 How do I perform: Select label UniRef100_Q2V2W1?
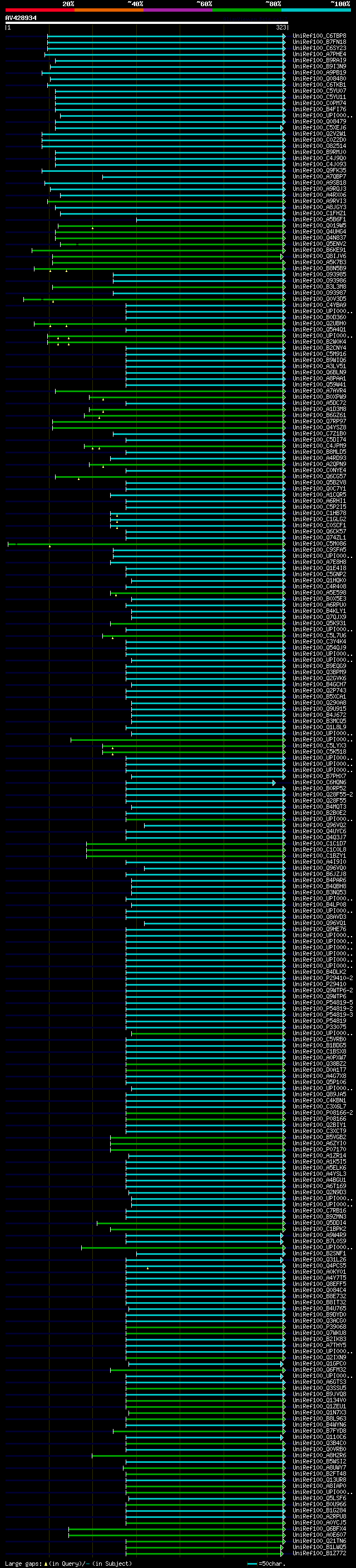click(319, 134)
